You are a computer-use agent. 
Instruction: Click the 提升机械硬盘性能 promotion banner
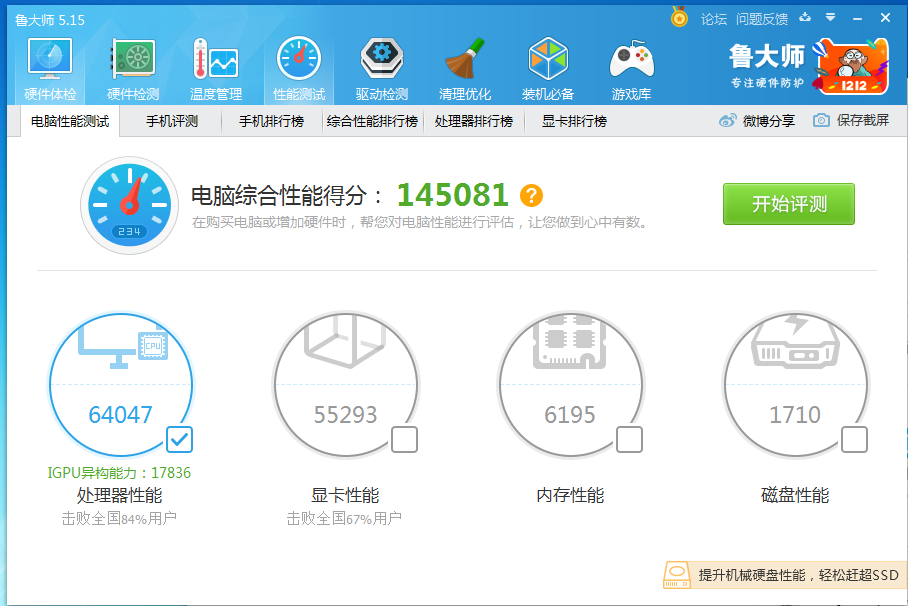pyautogui.click(x=785, y=575)
